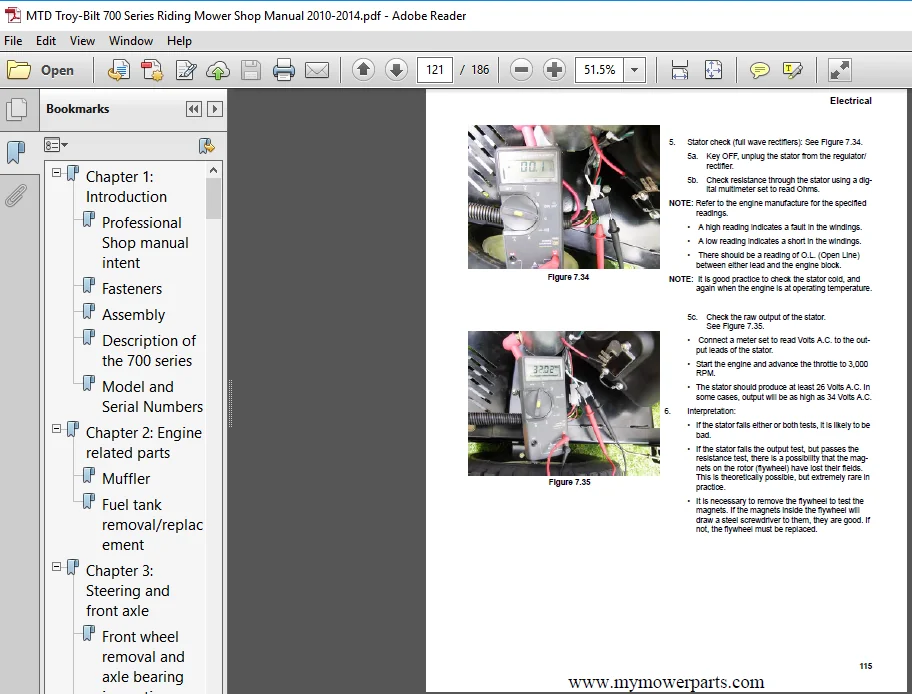This screenshot has width=912, height=694.
Task: Zoom out with the minus button
Action: click(x=521, y=70)
